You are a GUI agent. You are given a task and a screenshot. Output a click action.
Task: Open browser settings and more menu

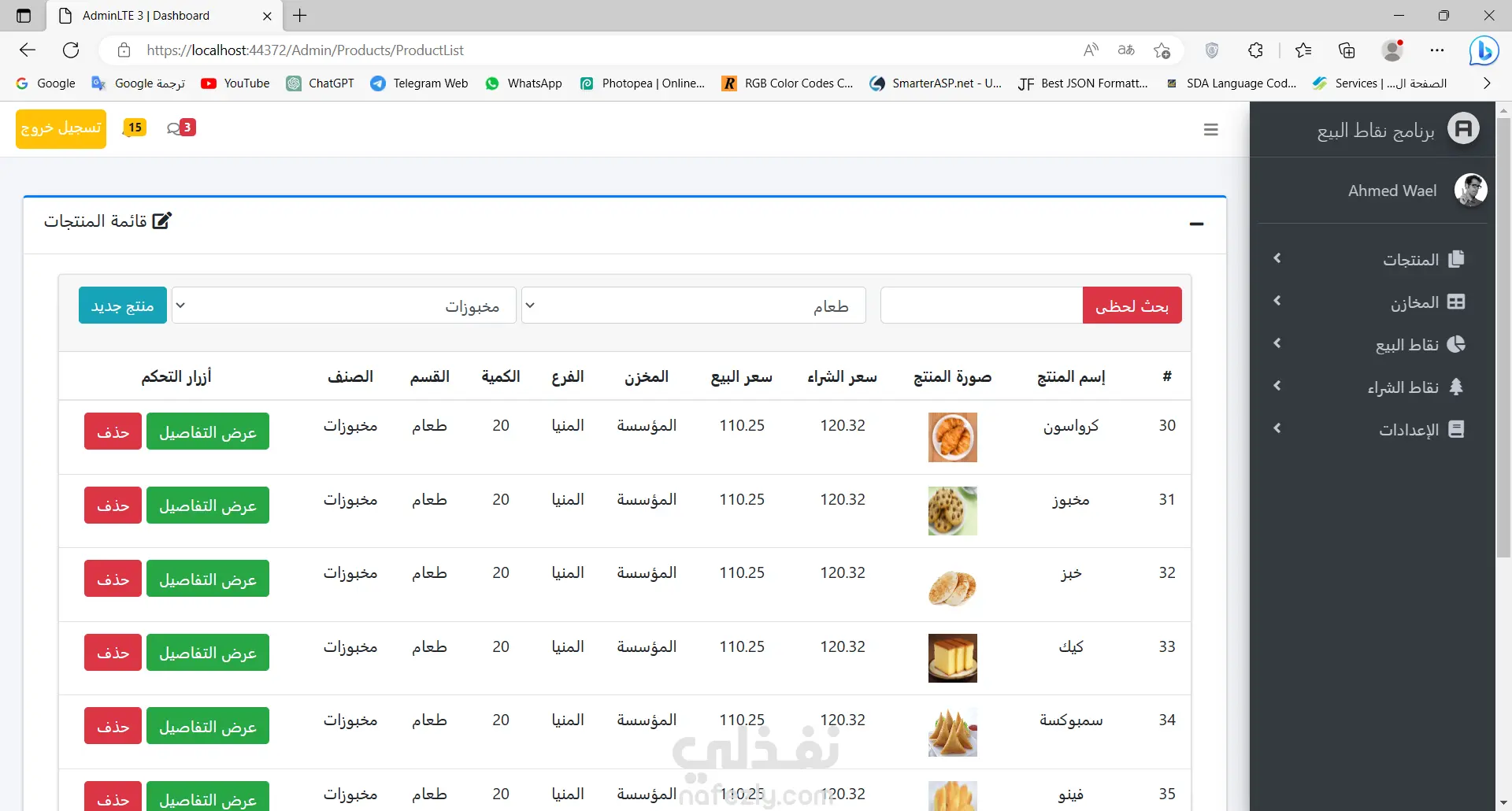click(x=1437, y=50)
